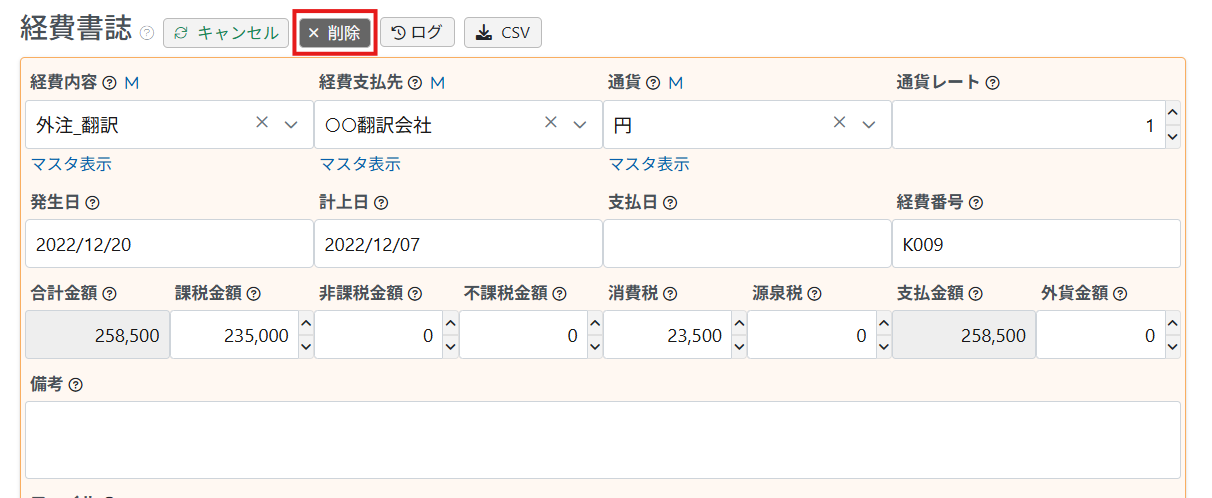Screen dimensions: 1212x498
Task: Increase 通貨レート value with up arrow
Action: click(1173, 112)
